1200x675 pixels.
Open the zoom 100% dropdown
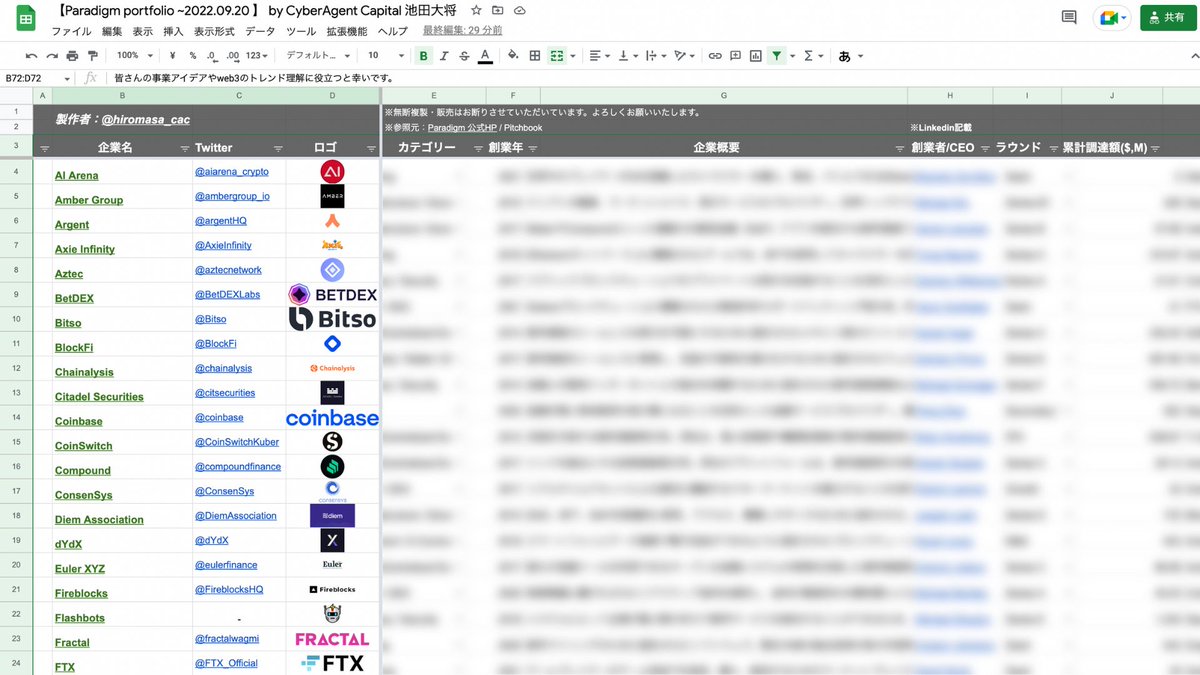[135, 56]
